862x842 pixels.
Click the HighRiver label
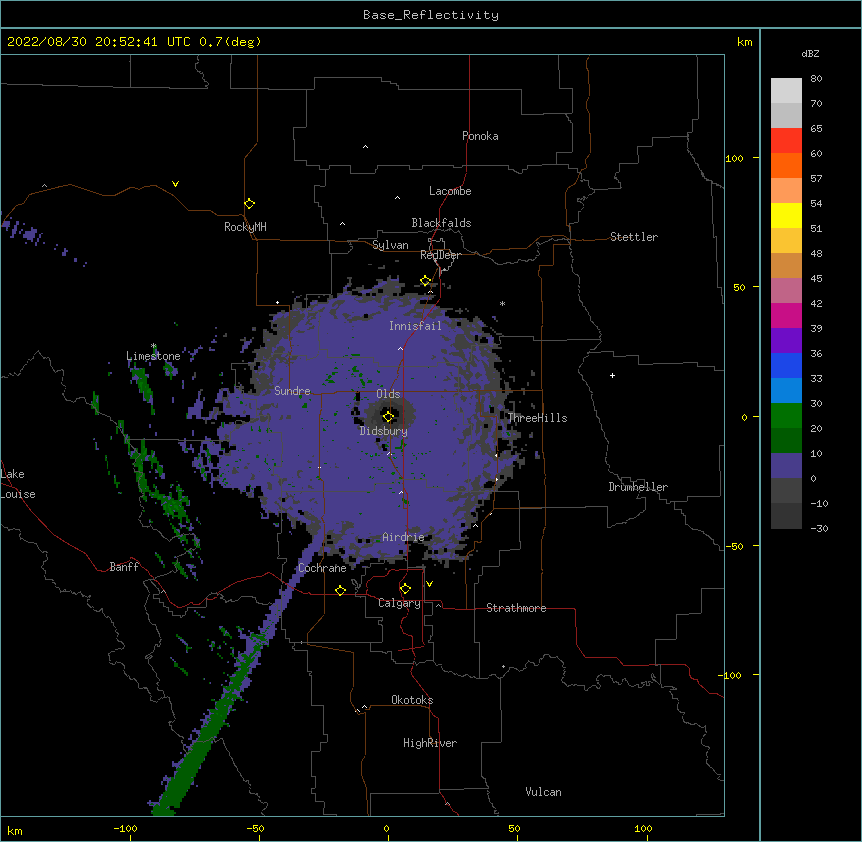coord(430,743)
